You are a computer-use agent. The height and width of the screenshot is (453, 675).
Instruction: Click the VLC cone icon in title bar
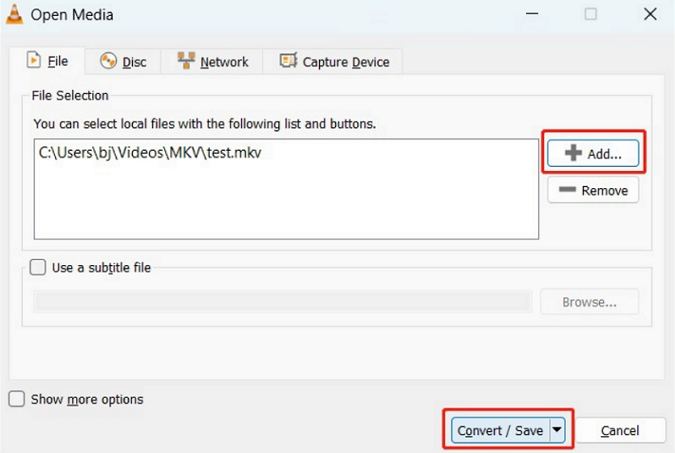click(x=14, y=14)
